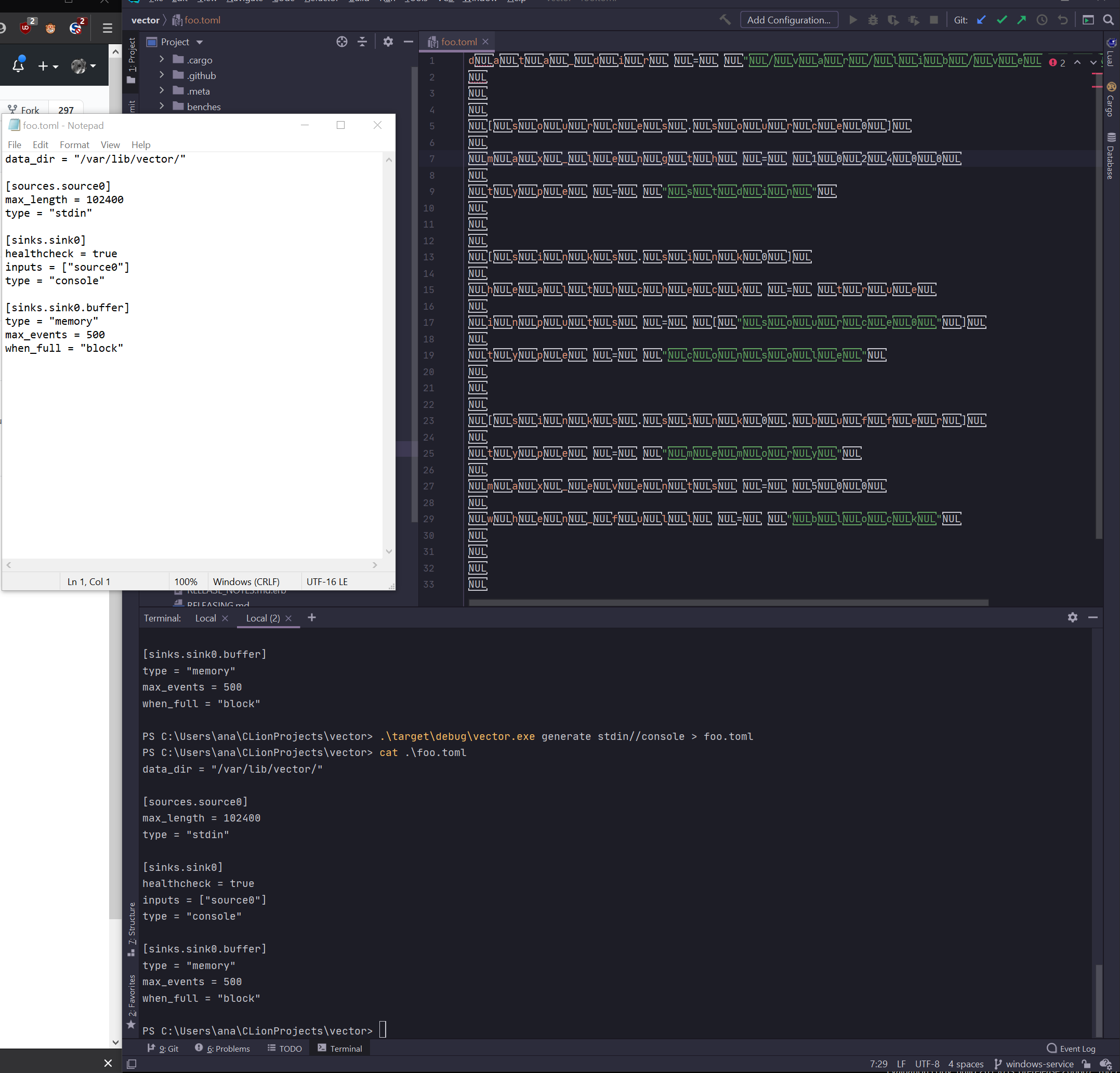
Task: Expand the .cargo folder
Action: (162, 59)
